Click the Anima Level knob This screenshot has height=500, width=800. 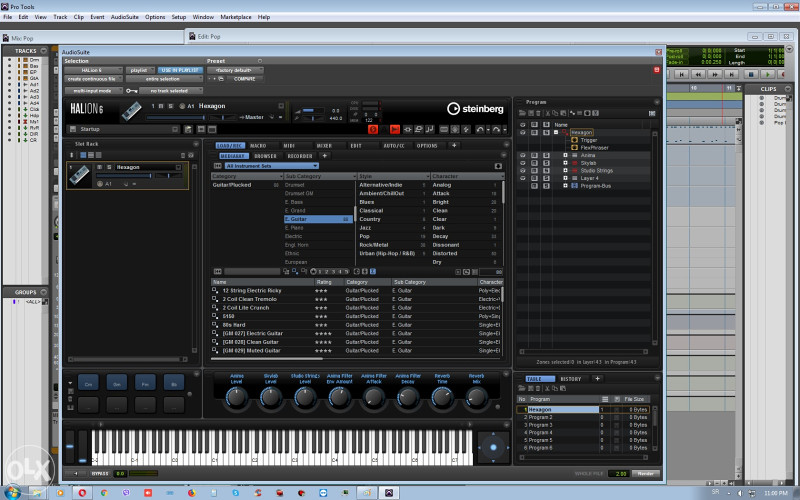(x=236, y=397)
